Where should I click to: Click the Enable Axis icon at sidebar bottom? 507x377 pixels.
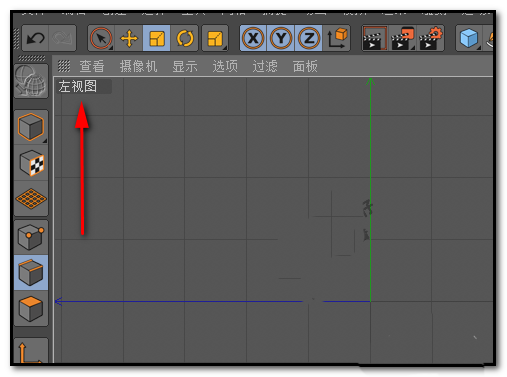(x=31, y=351)
